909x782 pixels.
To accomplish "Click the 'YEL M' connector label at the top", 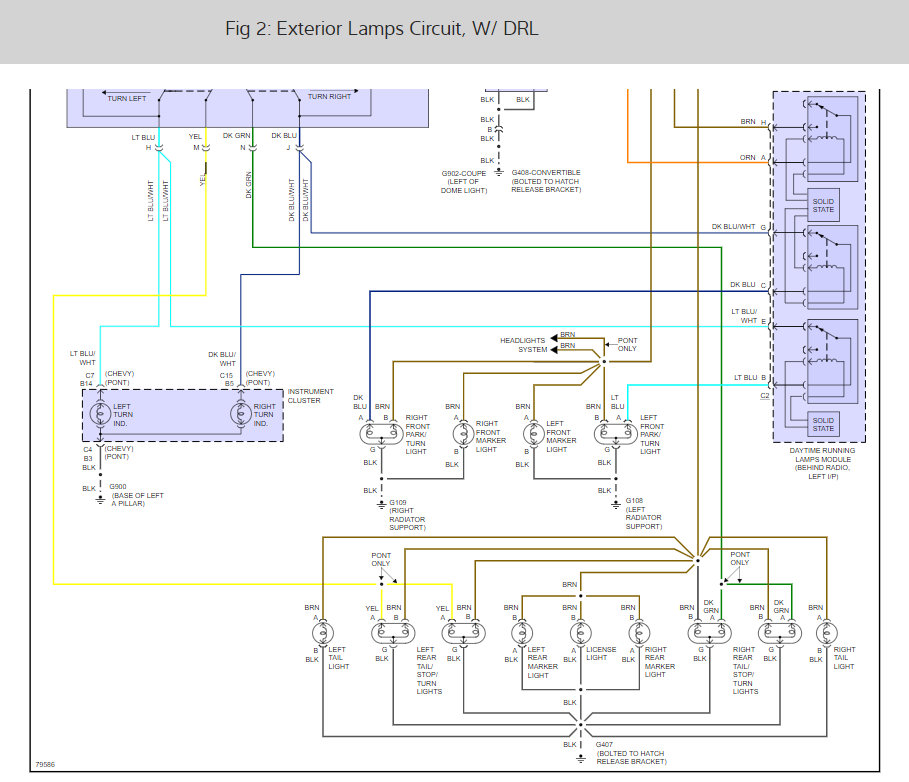I will [196, 142].
